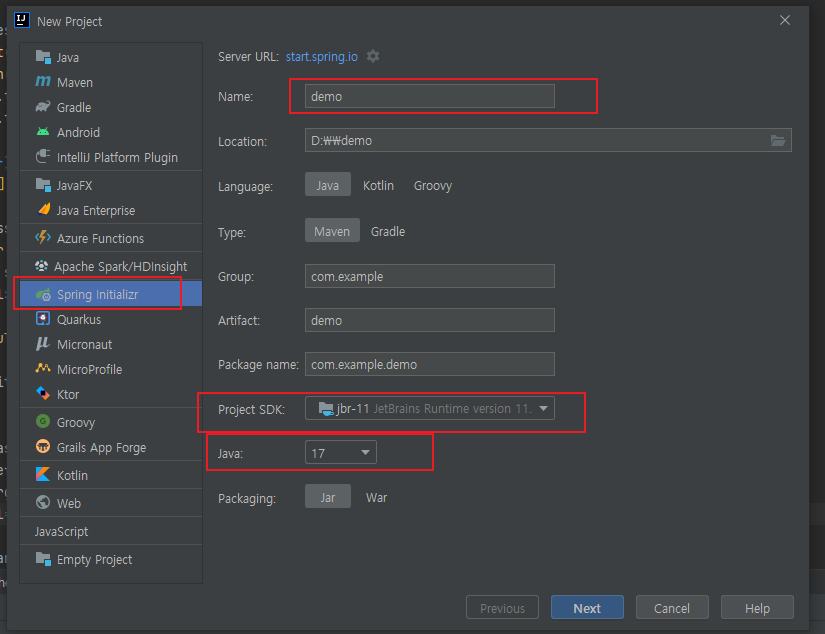Set packaging to Jar
Viewport: 825px width, 634px height.
(328, 497)
